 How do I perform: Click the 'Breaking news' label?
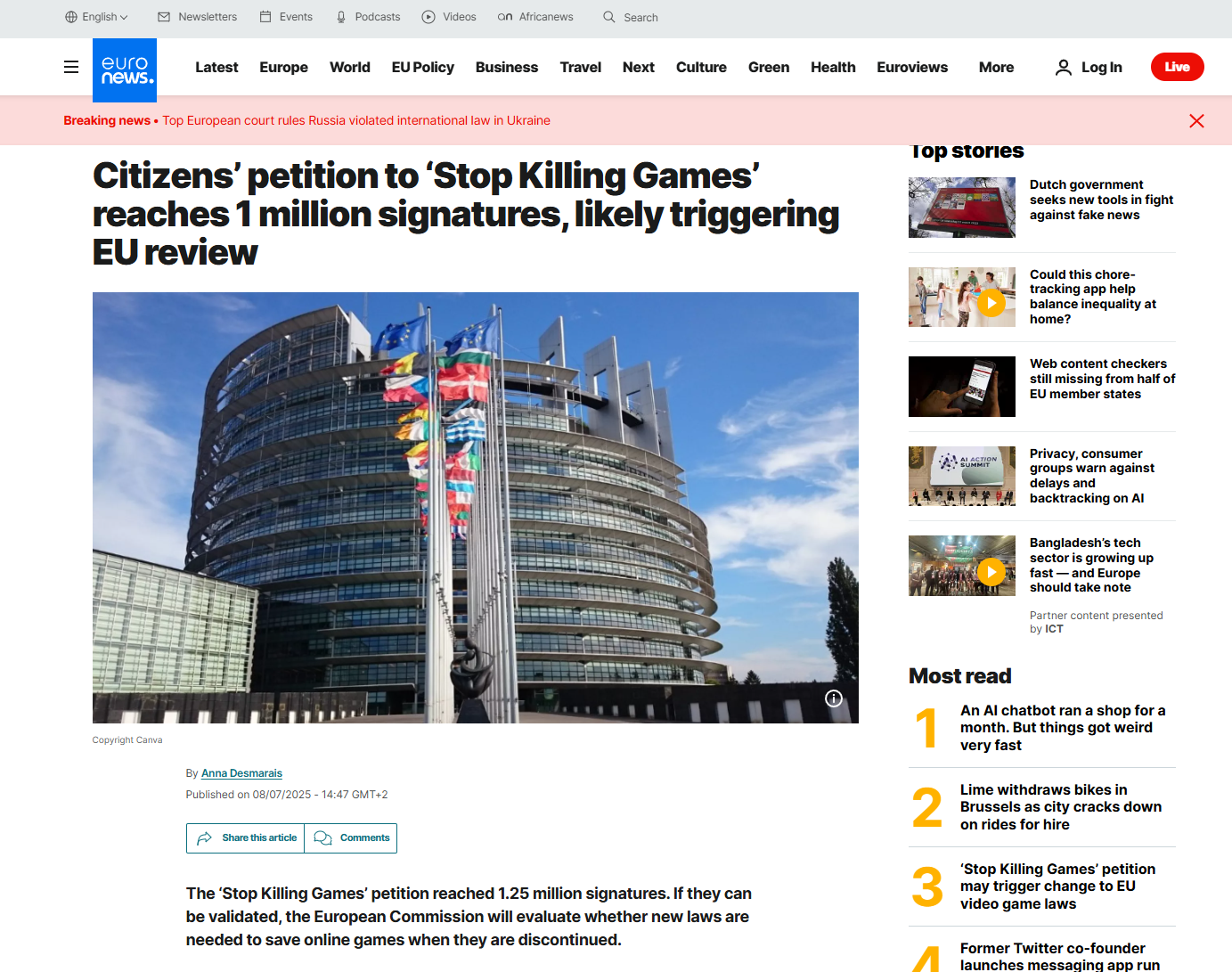coord(107,120)
